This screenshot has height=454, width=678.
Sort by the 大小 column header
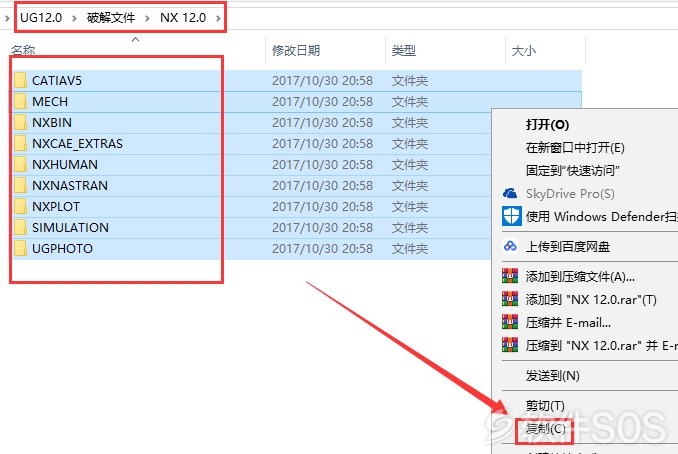(x=523, y=51)
